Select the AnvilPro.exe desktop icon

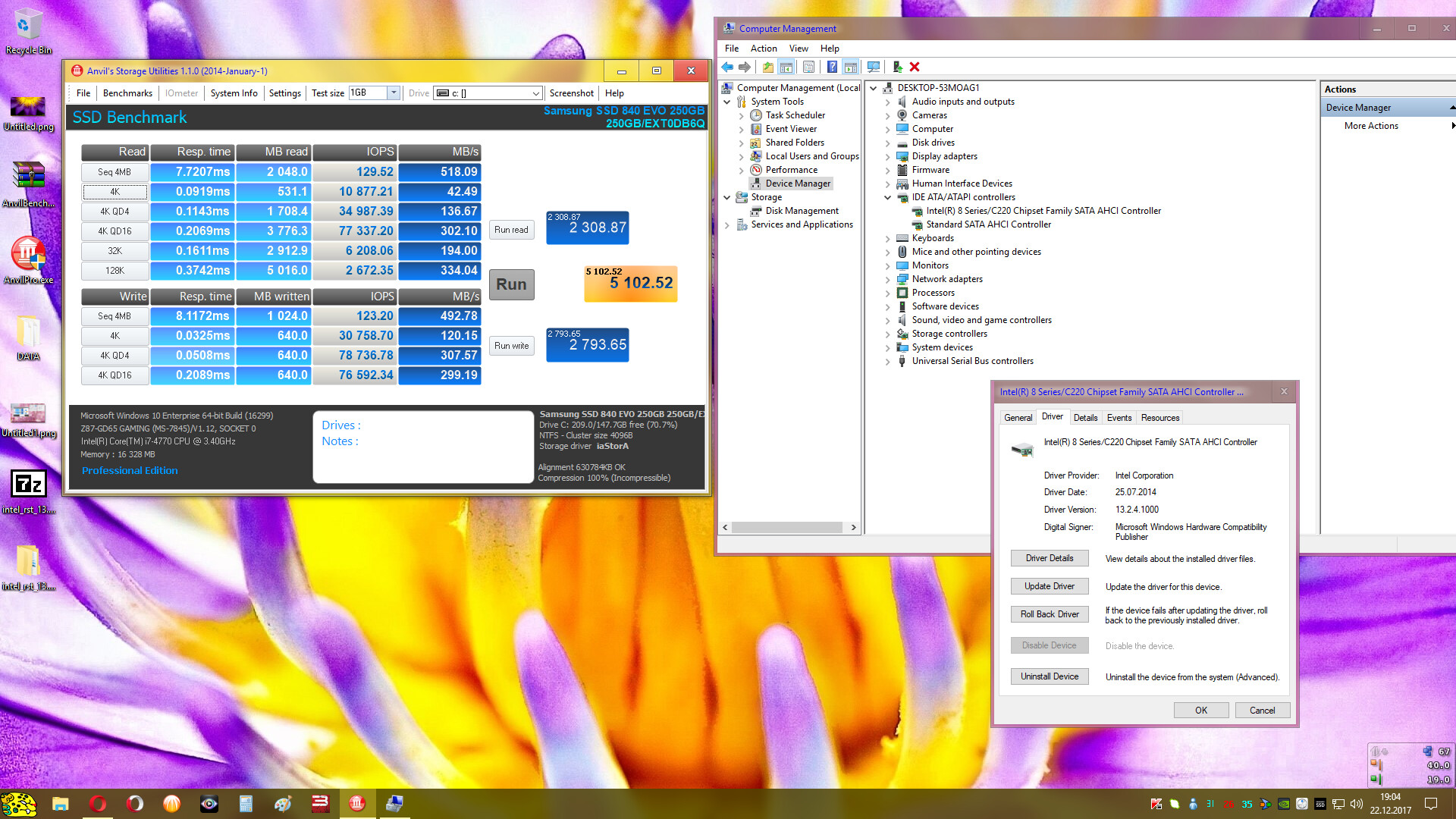tap(28, 259)
